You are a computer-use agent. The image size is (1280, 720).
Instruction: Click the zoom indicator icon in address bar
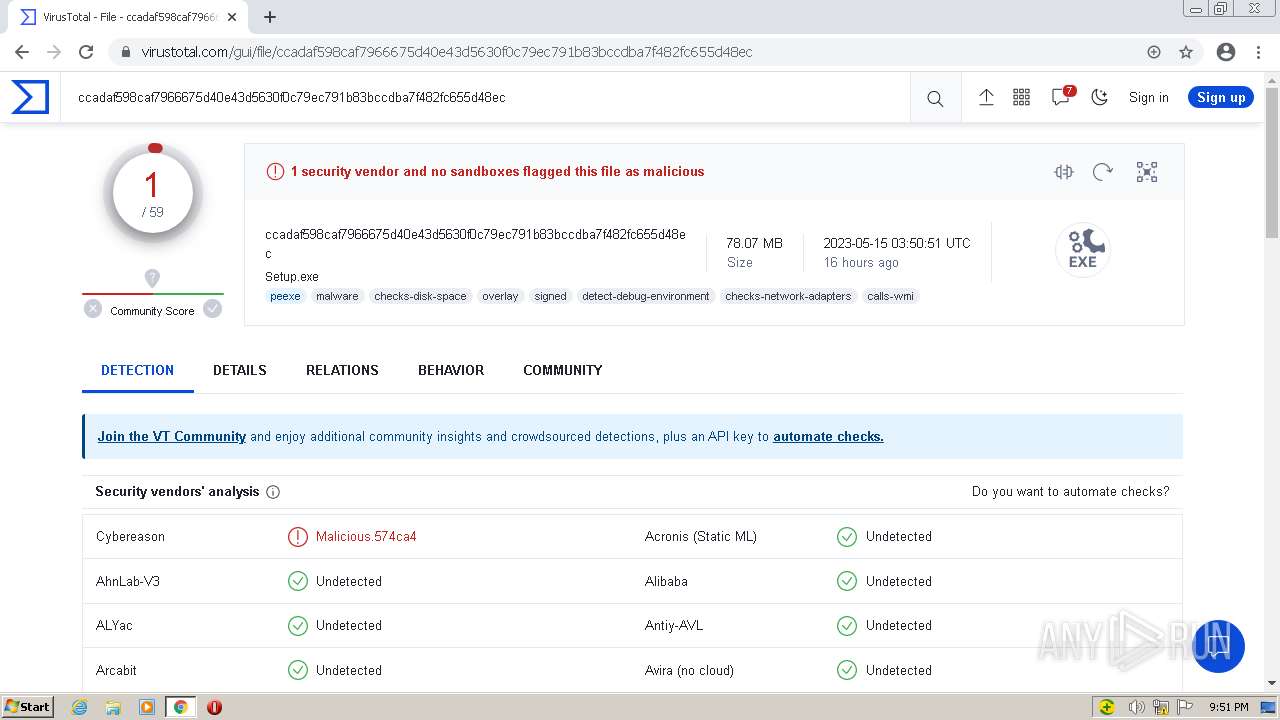(1154, 52)
